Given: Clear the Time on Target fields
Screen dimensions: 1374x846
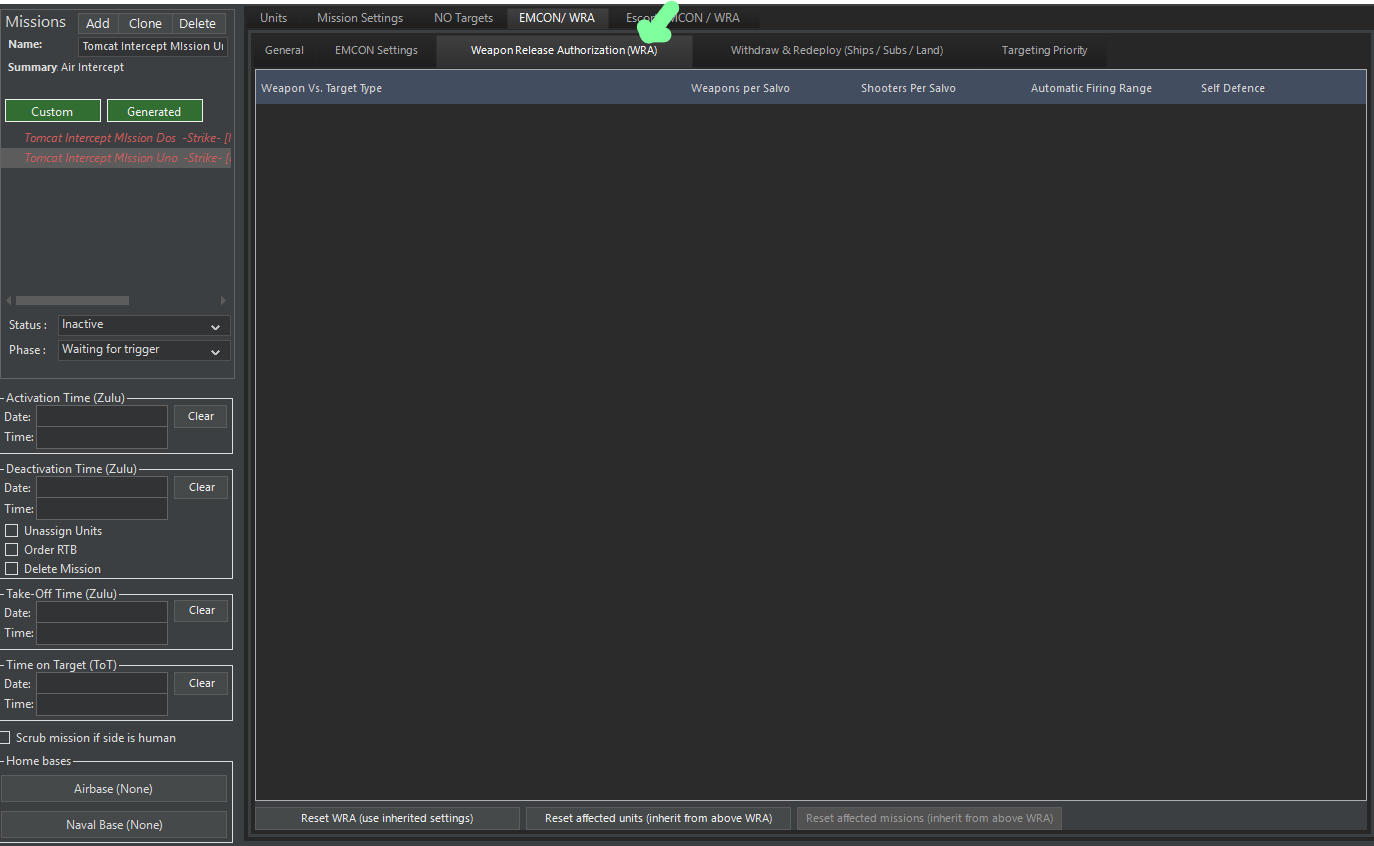Looking at the screenshot, I should point(201,683).
